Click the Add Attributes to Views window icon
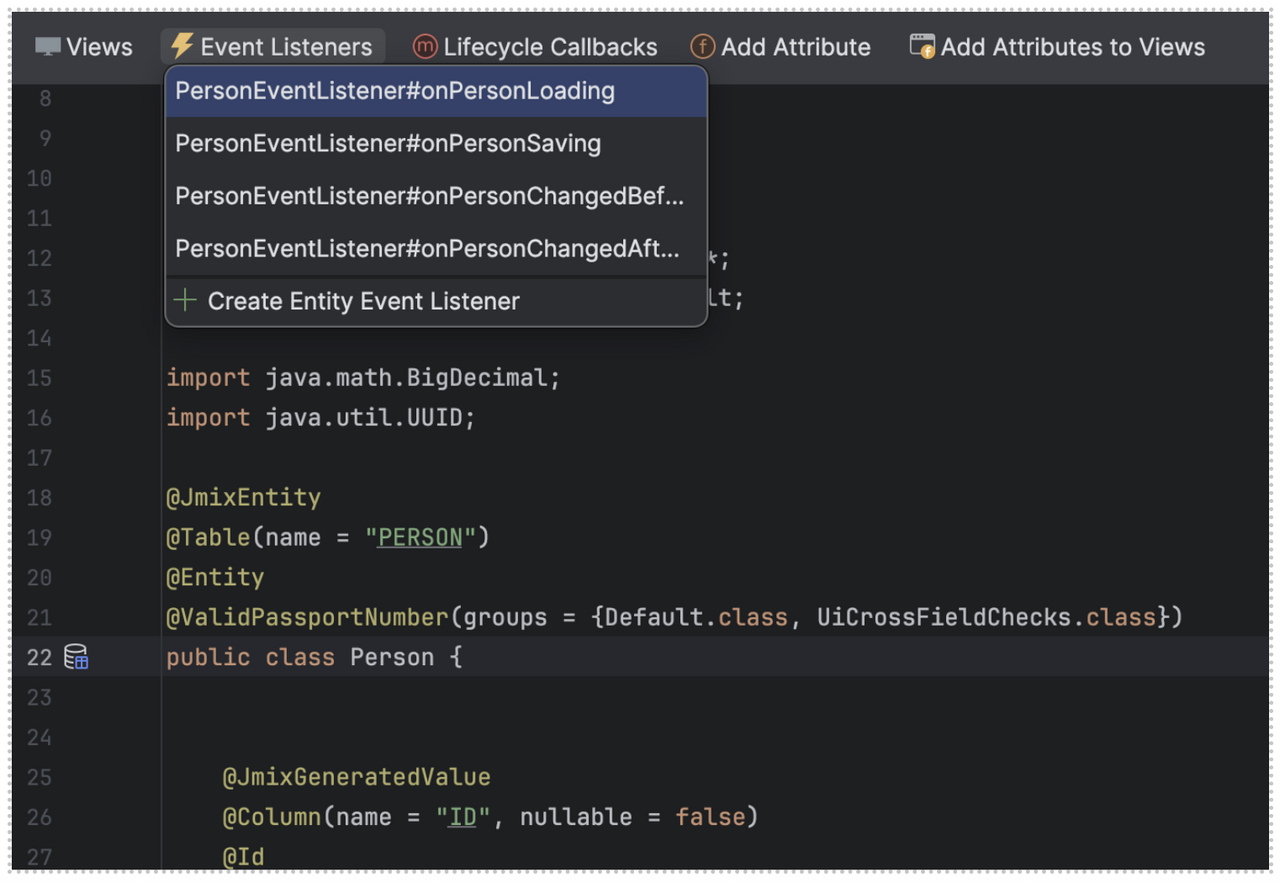The image size is (1280, 883). coord(921,45)
